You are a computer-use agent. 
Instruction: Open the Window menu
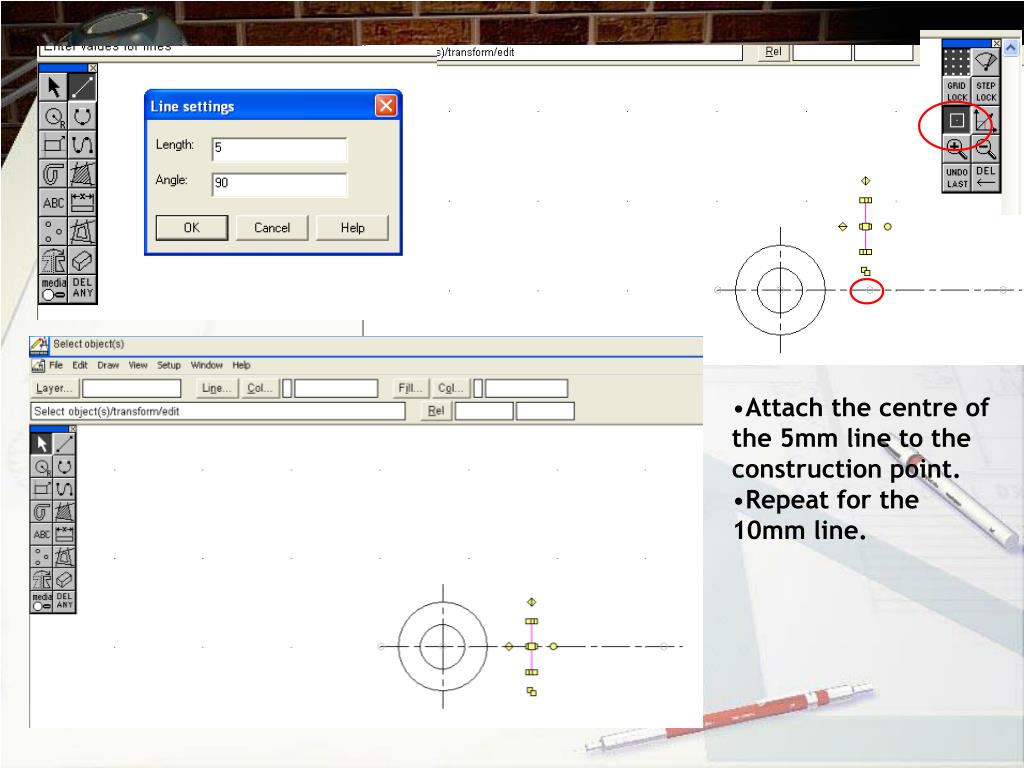coord(206,365)
